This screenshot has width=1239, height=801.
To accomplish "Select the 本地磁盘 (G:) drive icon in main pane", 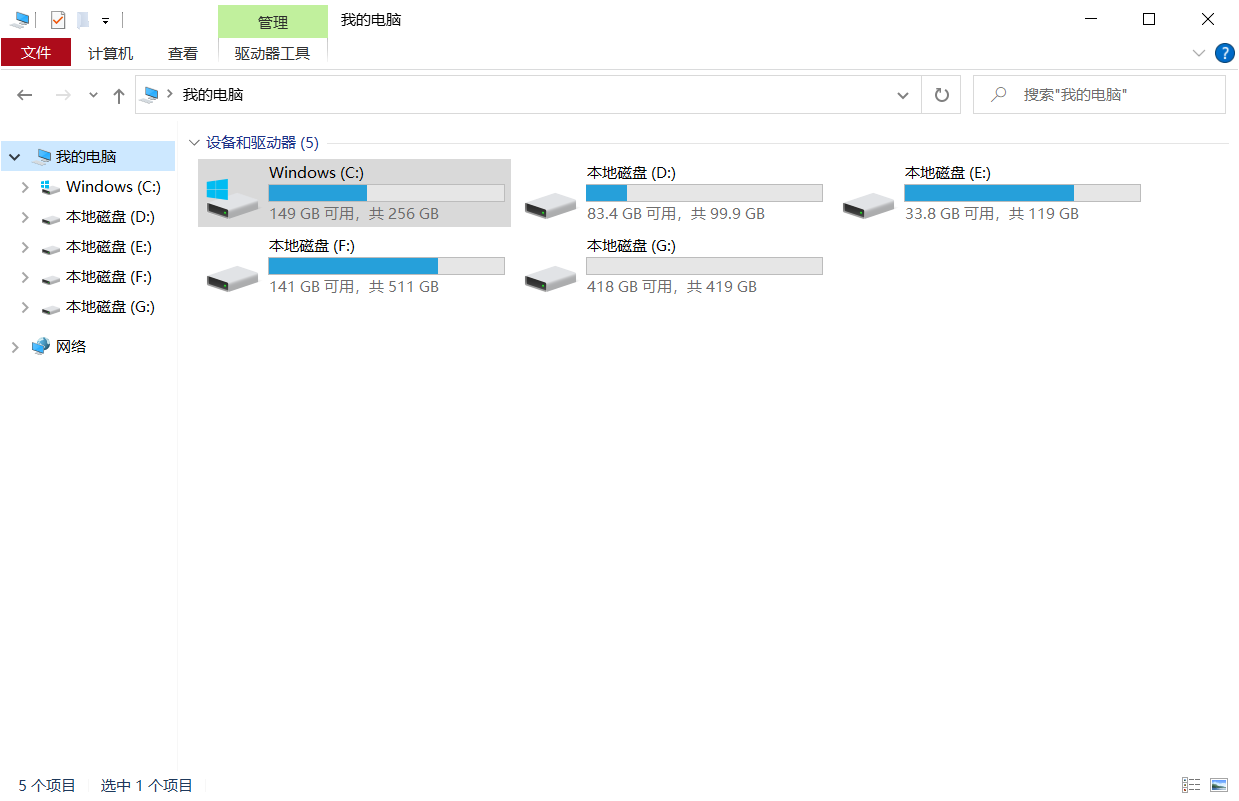I will (x=550, y=279).
